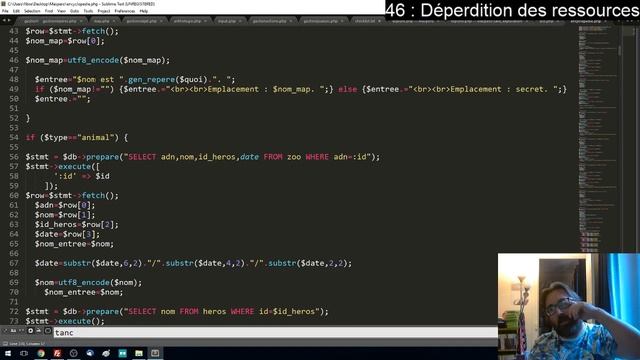The height and width of the screenshot is (360, 640).
Task: Open the Project menu
Action: [x=104, y=11]
